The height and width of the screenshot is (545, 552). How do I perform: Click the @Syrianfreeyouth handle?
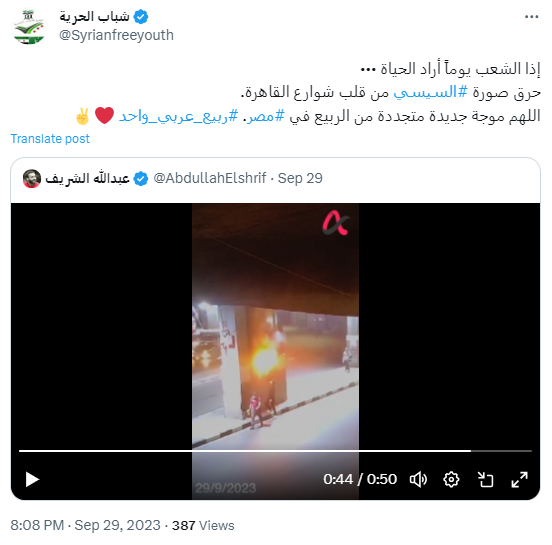click(x=116, y=35)
